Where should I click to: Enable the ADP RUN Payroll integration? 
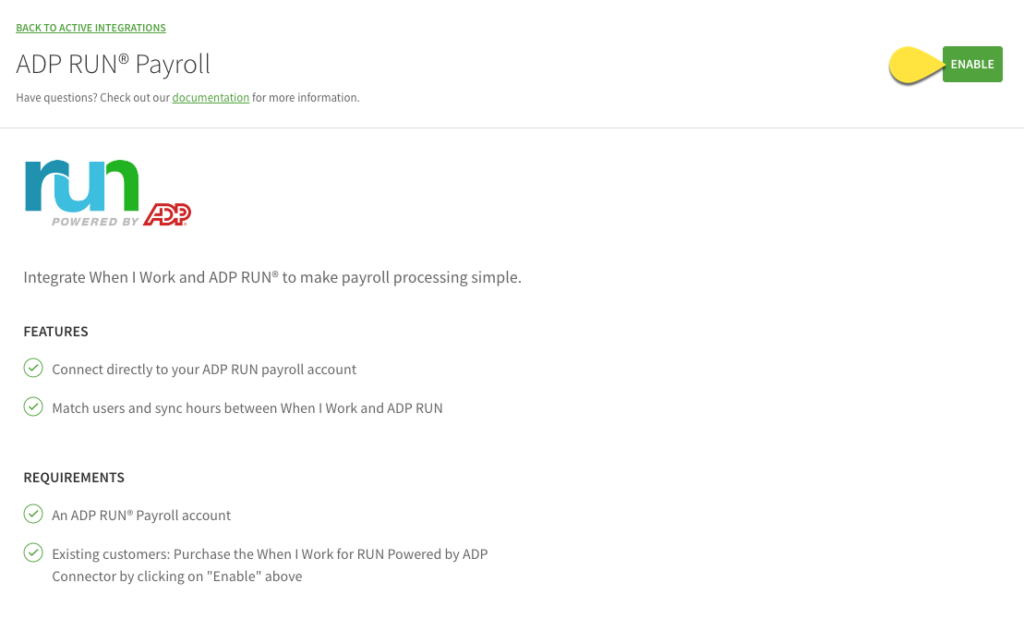tap(972, 63)
